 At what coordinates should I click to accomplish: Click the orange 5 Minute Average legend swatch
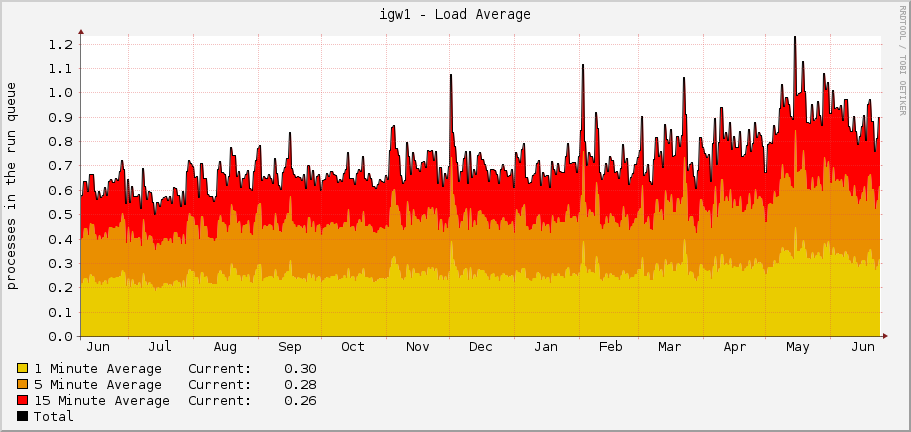[23, 384]
